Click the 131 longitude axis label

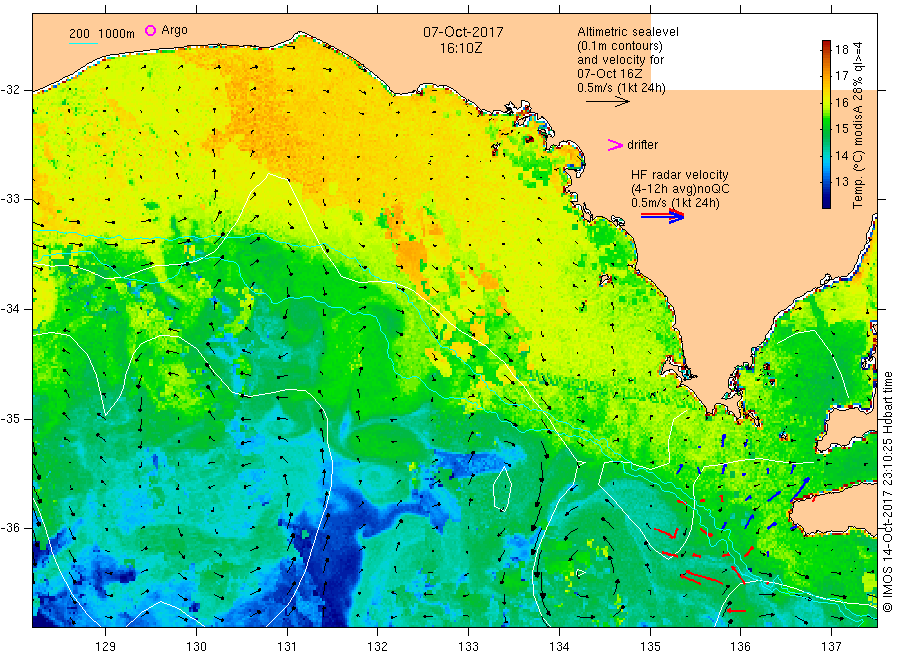pyautogui.click(x=287, y=647)
